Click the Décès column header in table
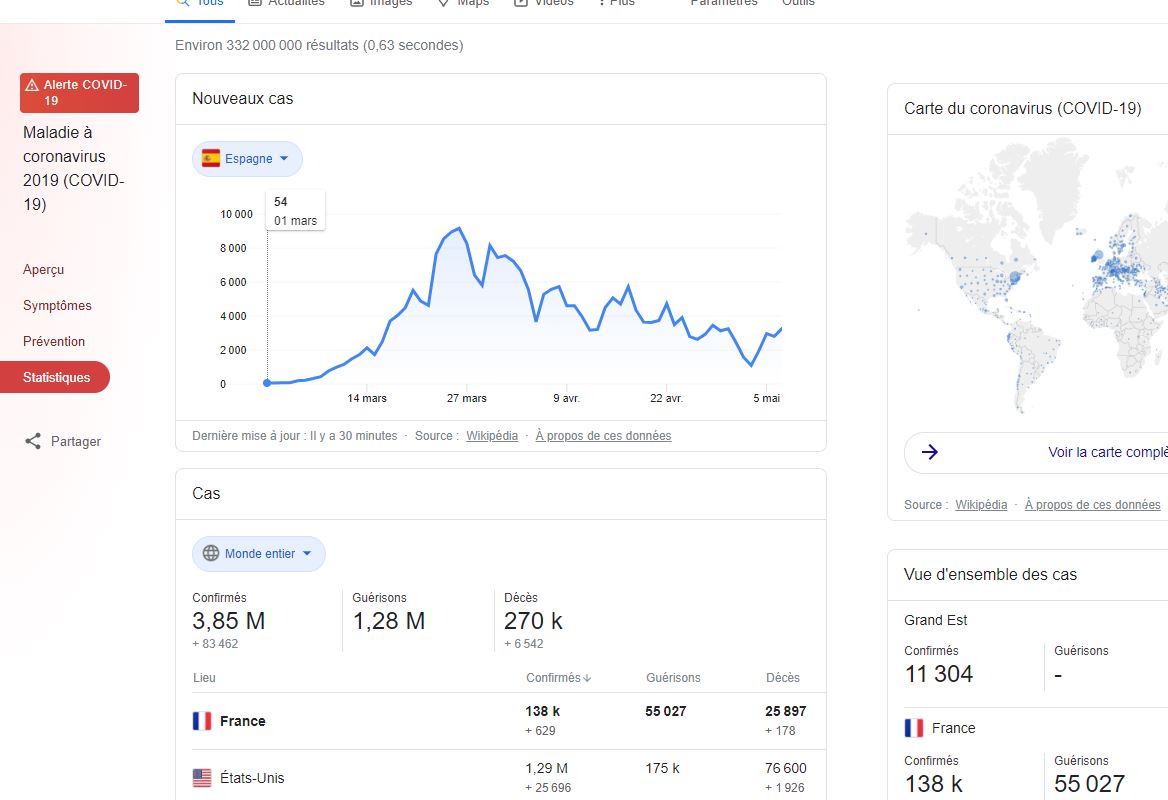The image size is (1168, 800). 783,678
